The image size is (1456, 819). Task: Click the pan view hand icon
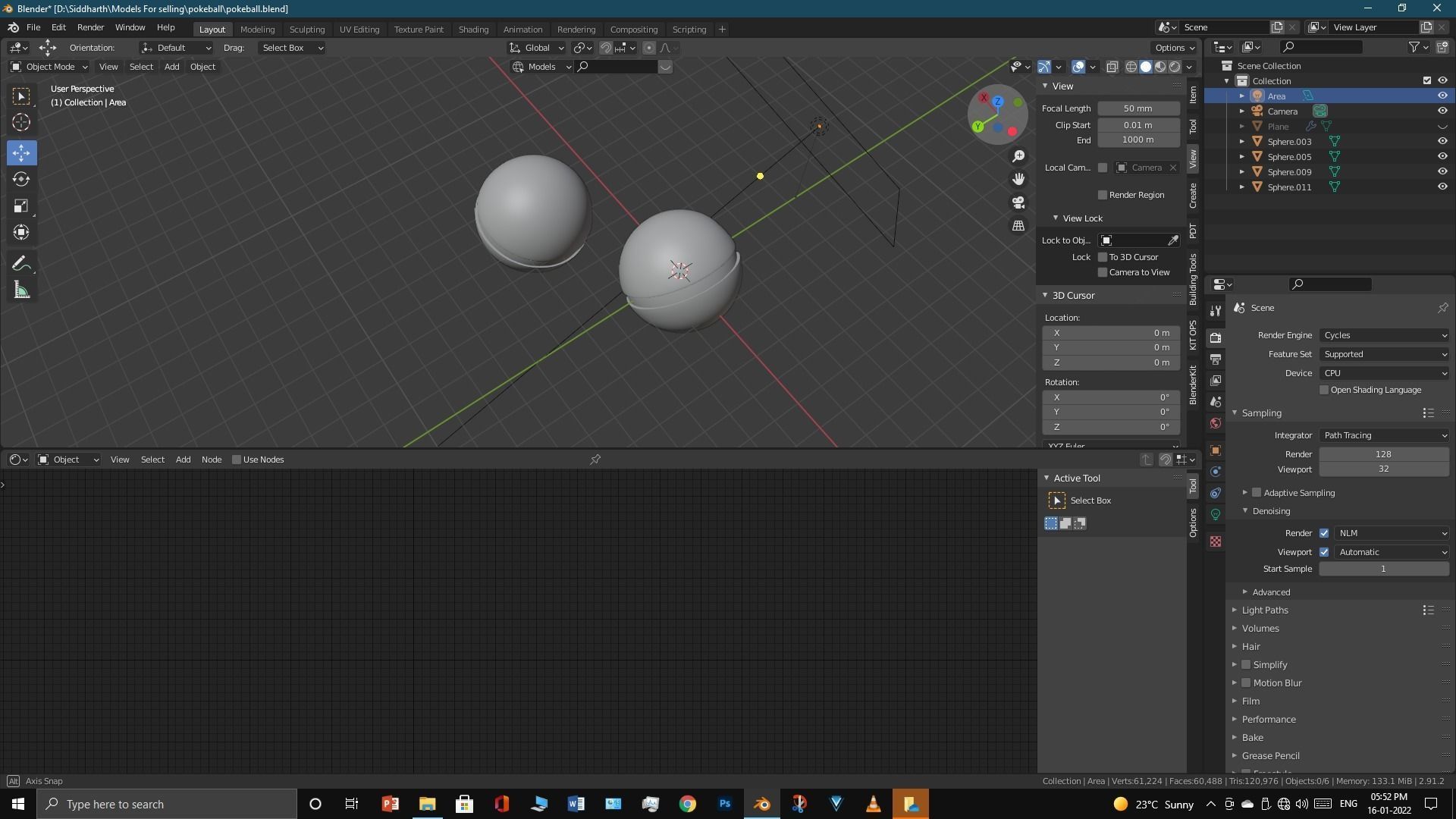click(1018, 179)
